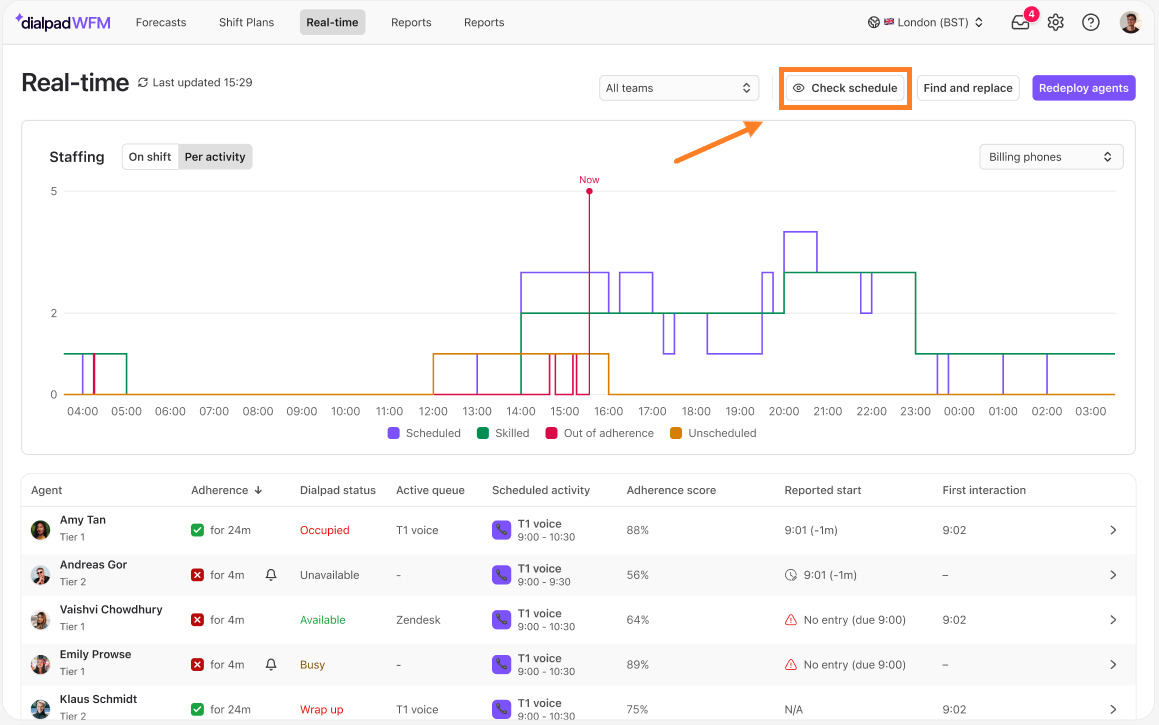
Task: Go to the Shift Plans tab
Action: click(246, 22)
